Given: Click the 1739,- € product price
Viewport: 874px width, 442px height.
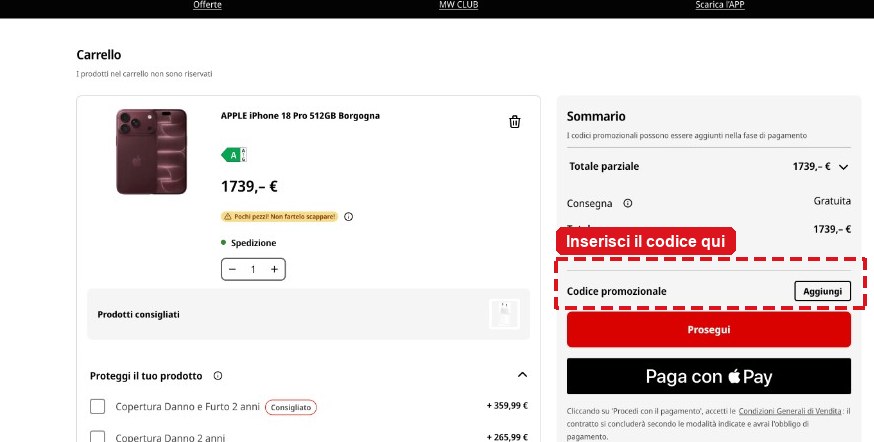Looking at the screenshot, I should [x=249, y=186].
